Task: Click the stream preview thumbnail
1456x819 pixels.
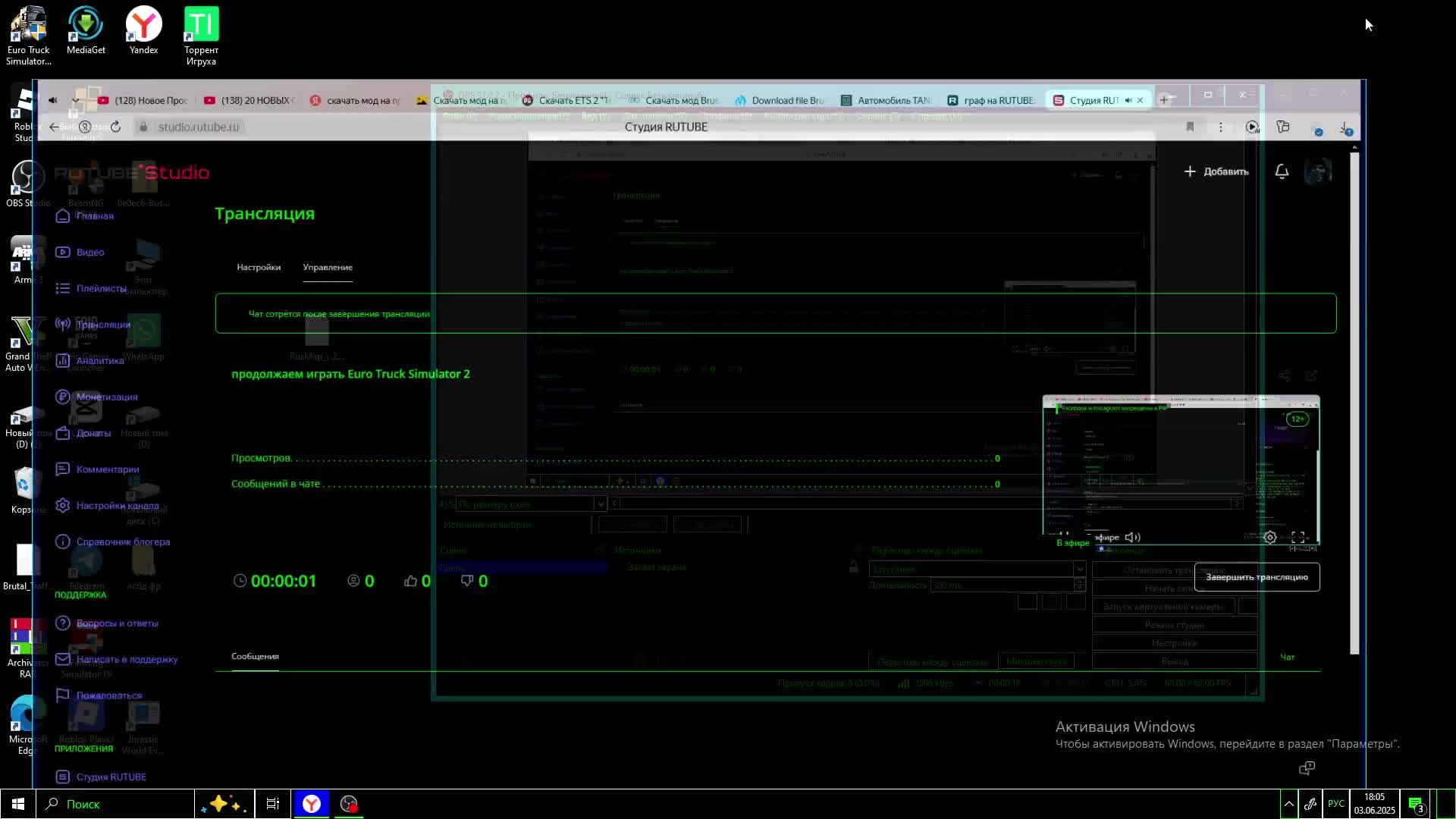Action: [x=1181, y=470]
